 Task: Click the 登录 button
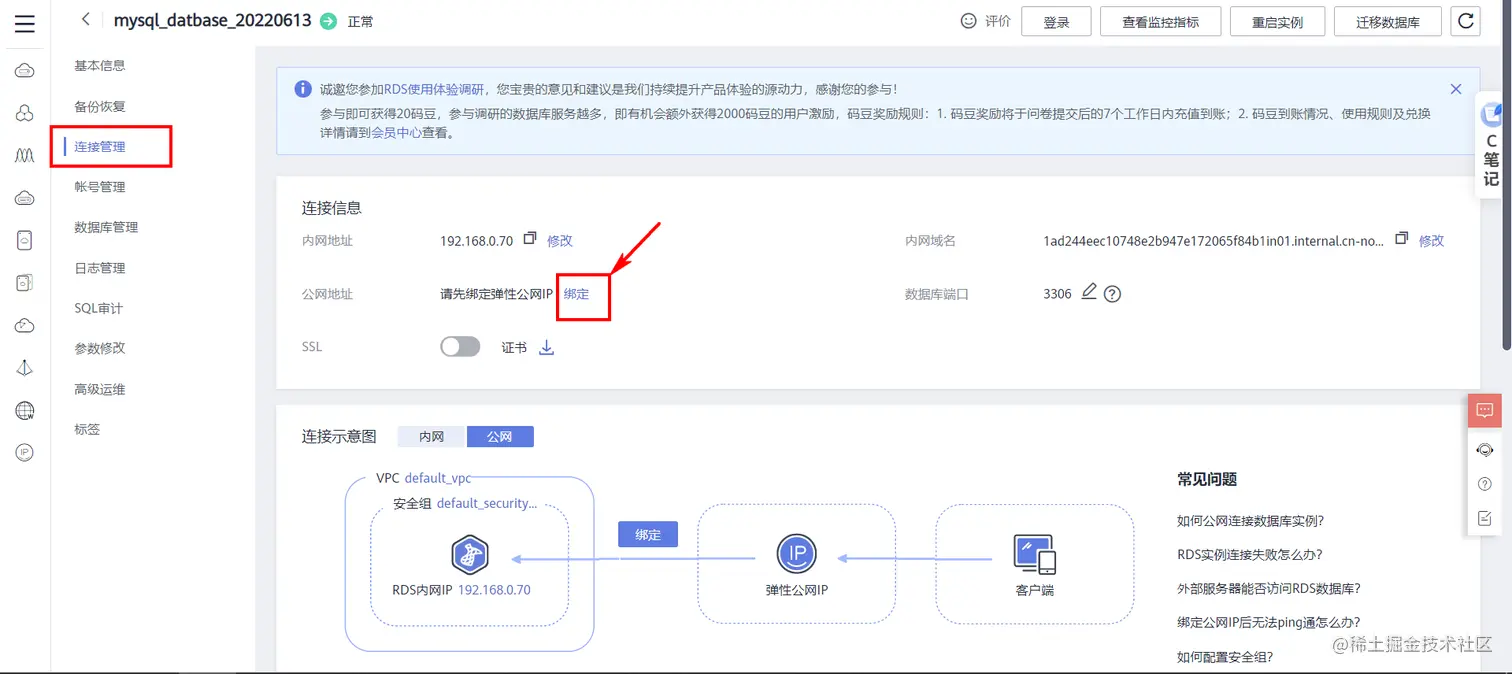pos(1056,21)
